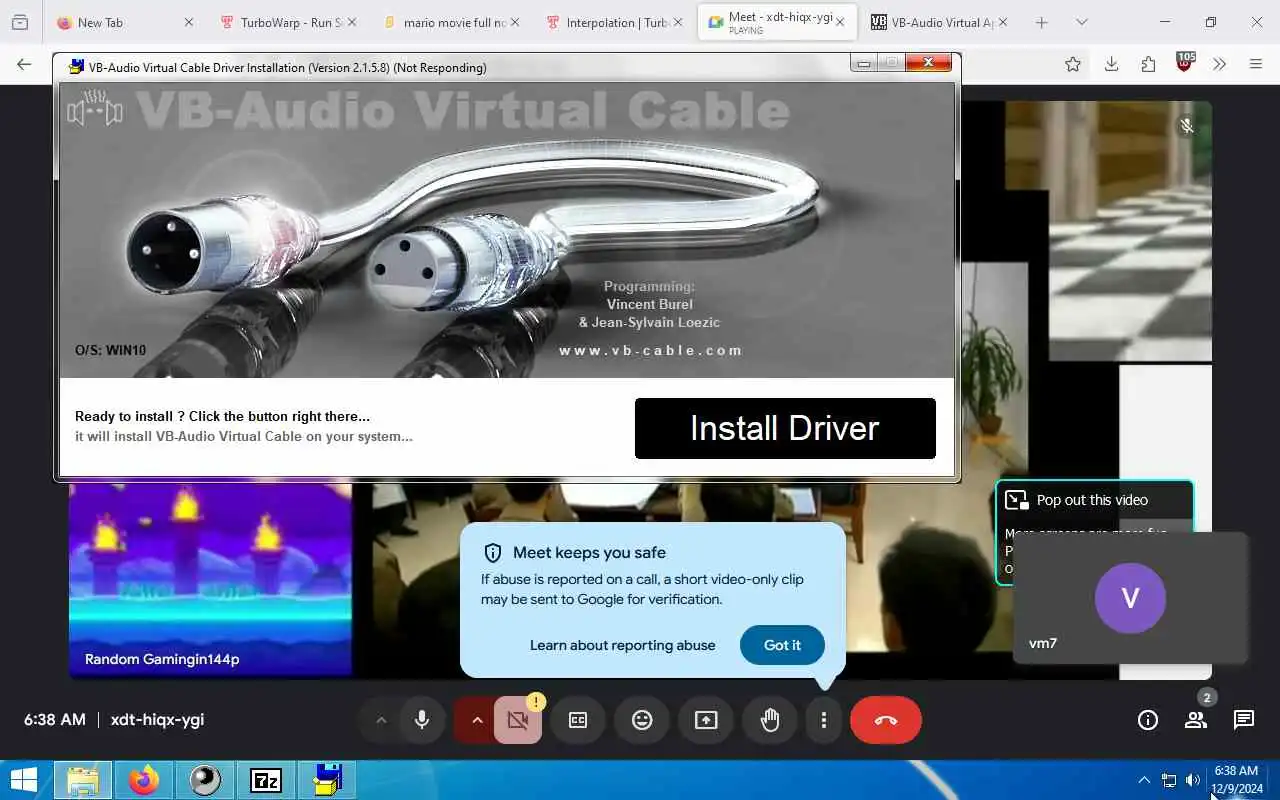Viewport: 1280px width, 800px height.
Task: Leave the call with red hang-up button
Action: 886,720
